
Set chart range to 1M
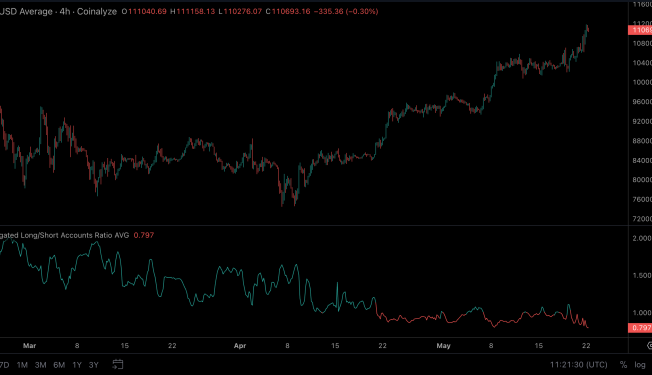[22, 365]
